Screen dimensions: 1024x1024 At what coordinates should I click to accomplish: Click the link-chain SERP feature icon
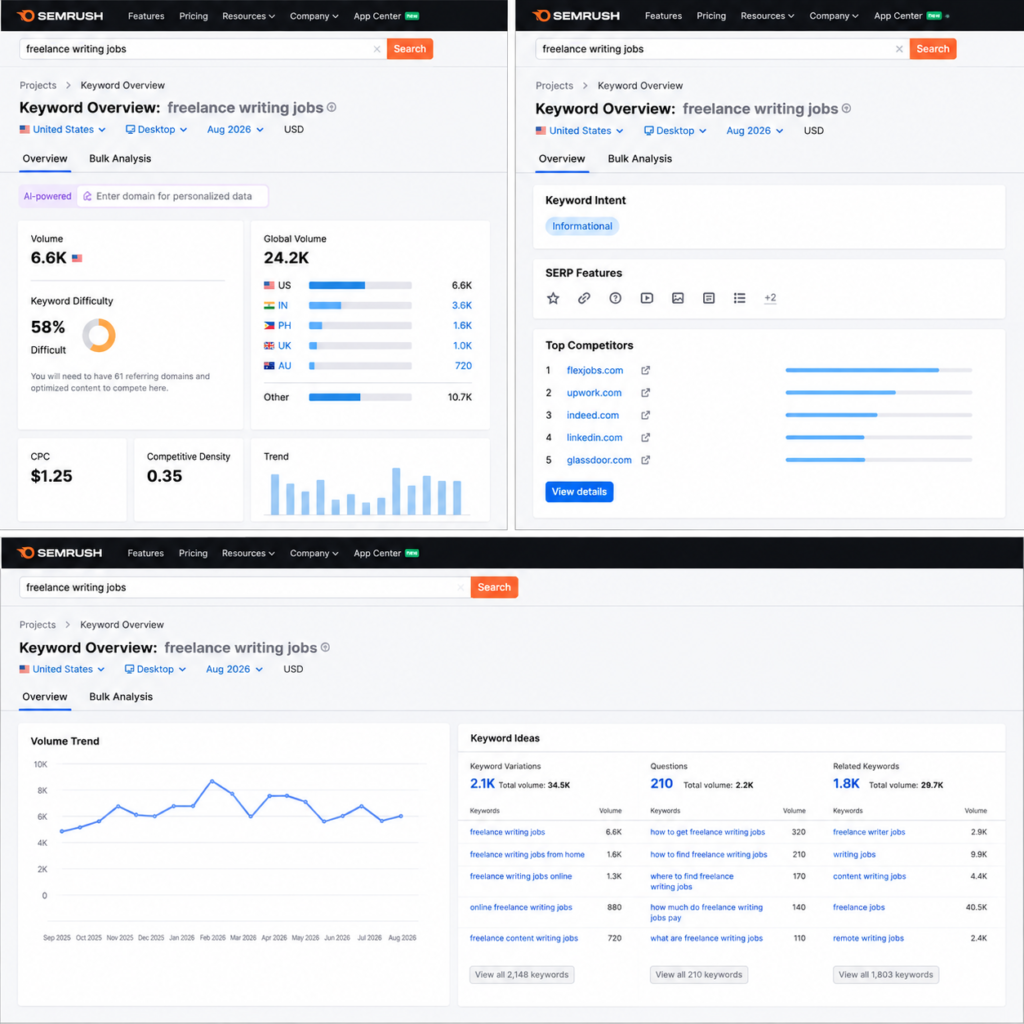[584, 298]
